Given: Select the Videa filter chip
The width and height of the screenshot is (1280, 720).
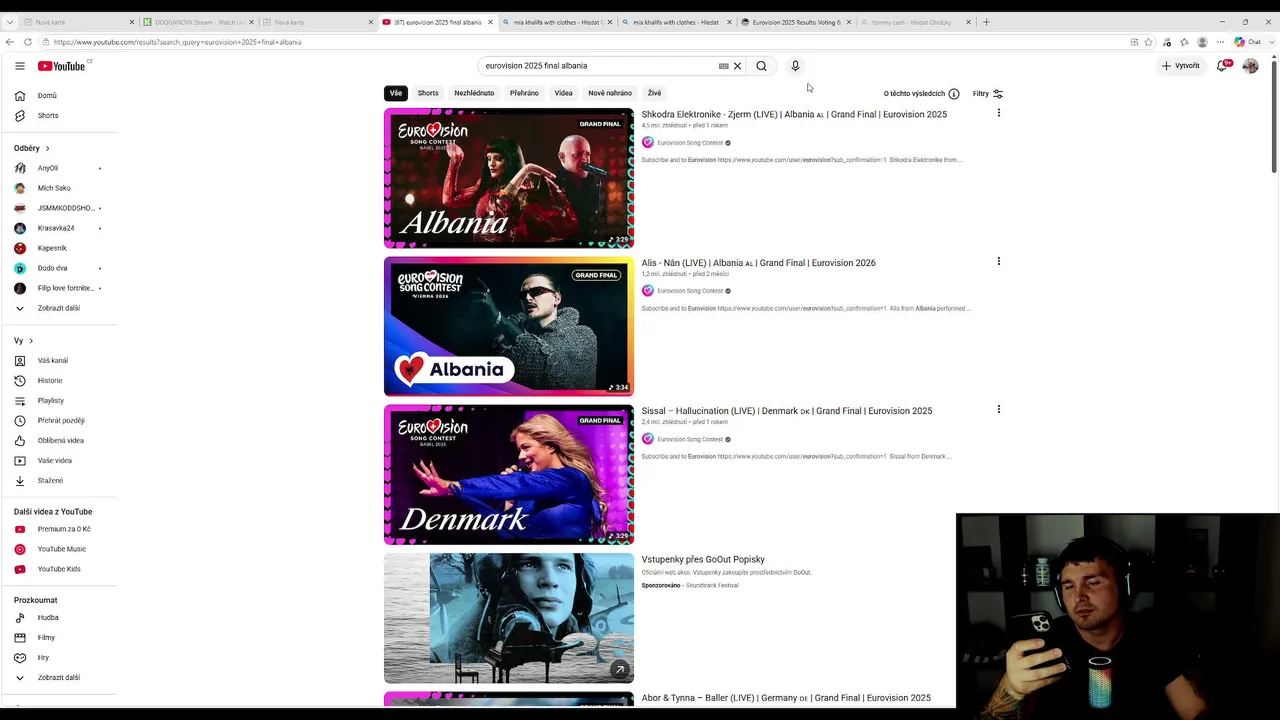Looking at the screenshot, I should point(564,93).
